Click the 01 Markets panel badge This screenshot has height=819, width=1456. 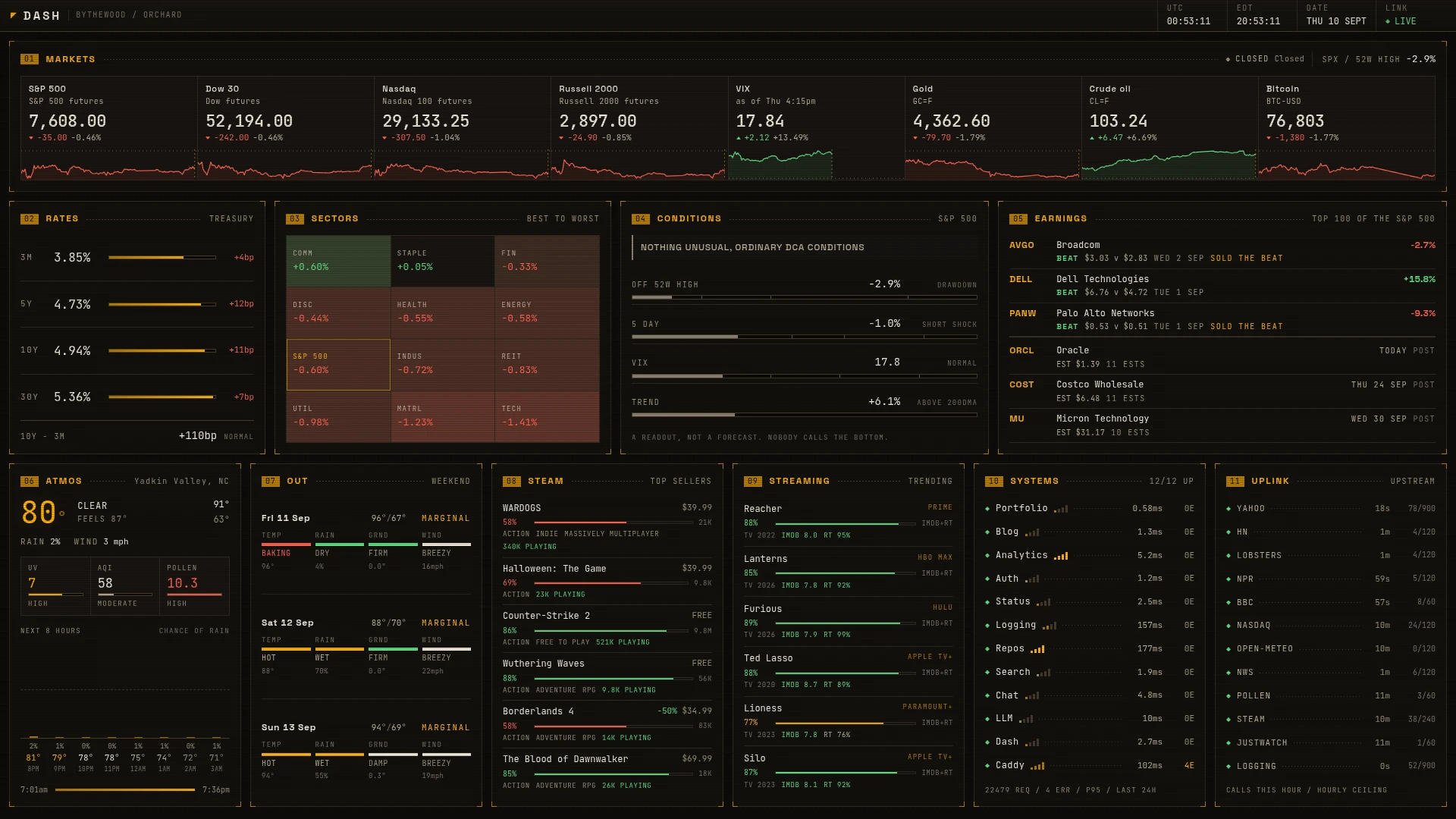(x=29, y=59)
